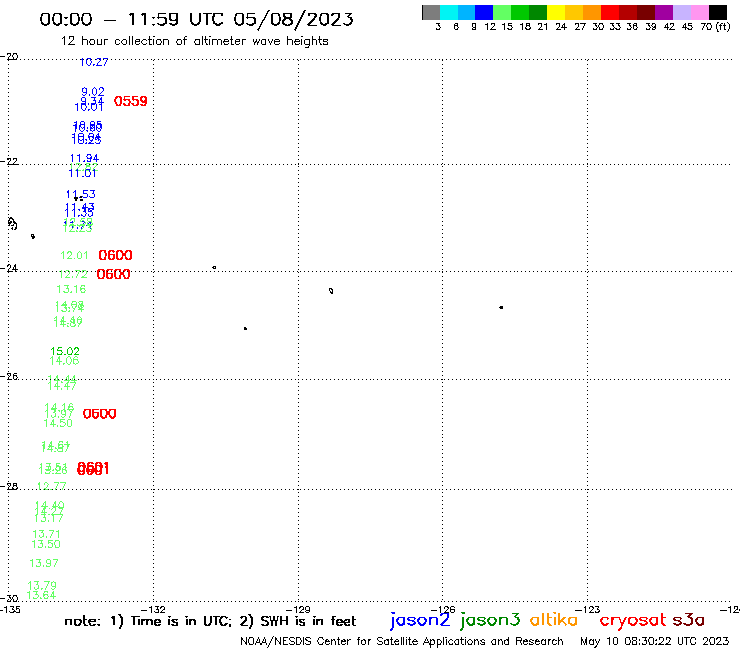
Task: Click the longitude label -126
Action: (x=443, y=609)
